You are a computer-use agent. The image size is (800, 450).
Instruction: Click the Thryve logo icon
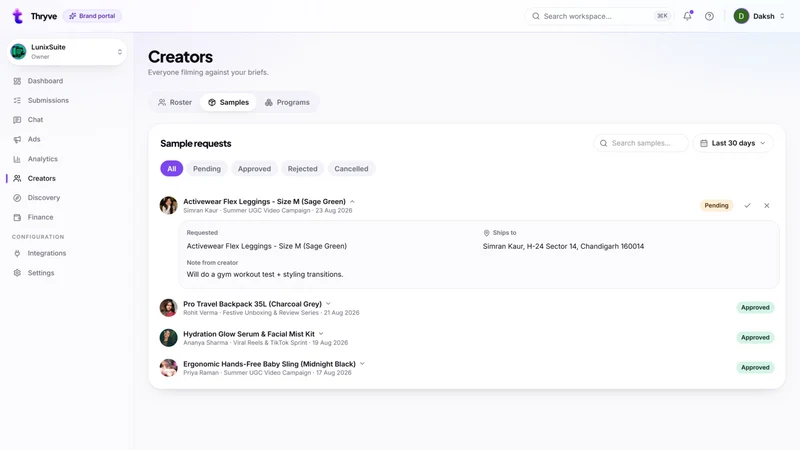coord(17,16)
